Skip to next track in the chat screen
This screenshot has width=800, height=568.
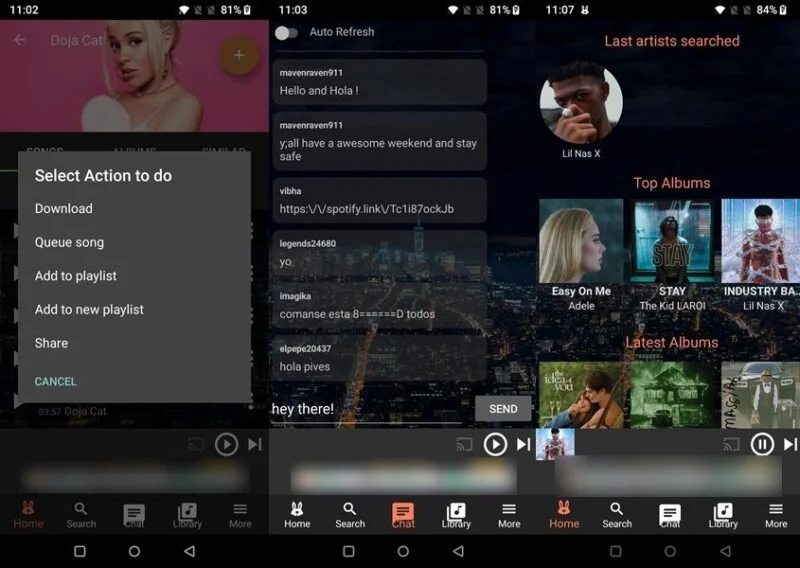coord(523,444)
